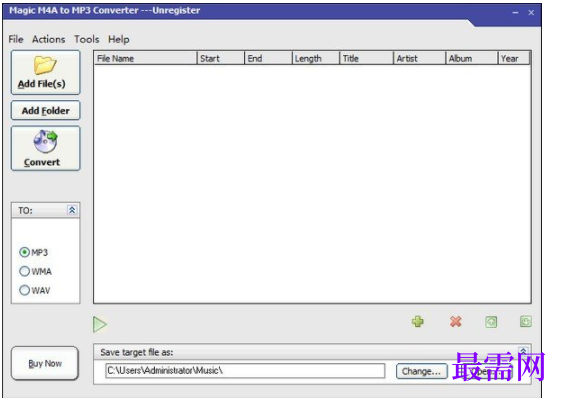564x398 pixels.
Task: Minimize the converter window
Action: pyautogui.click(x=515, y=13)
